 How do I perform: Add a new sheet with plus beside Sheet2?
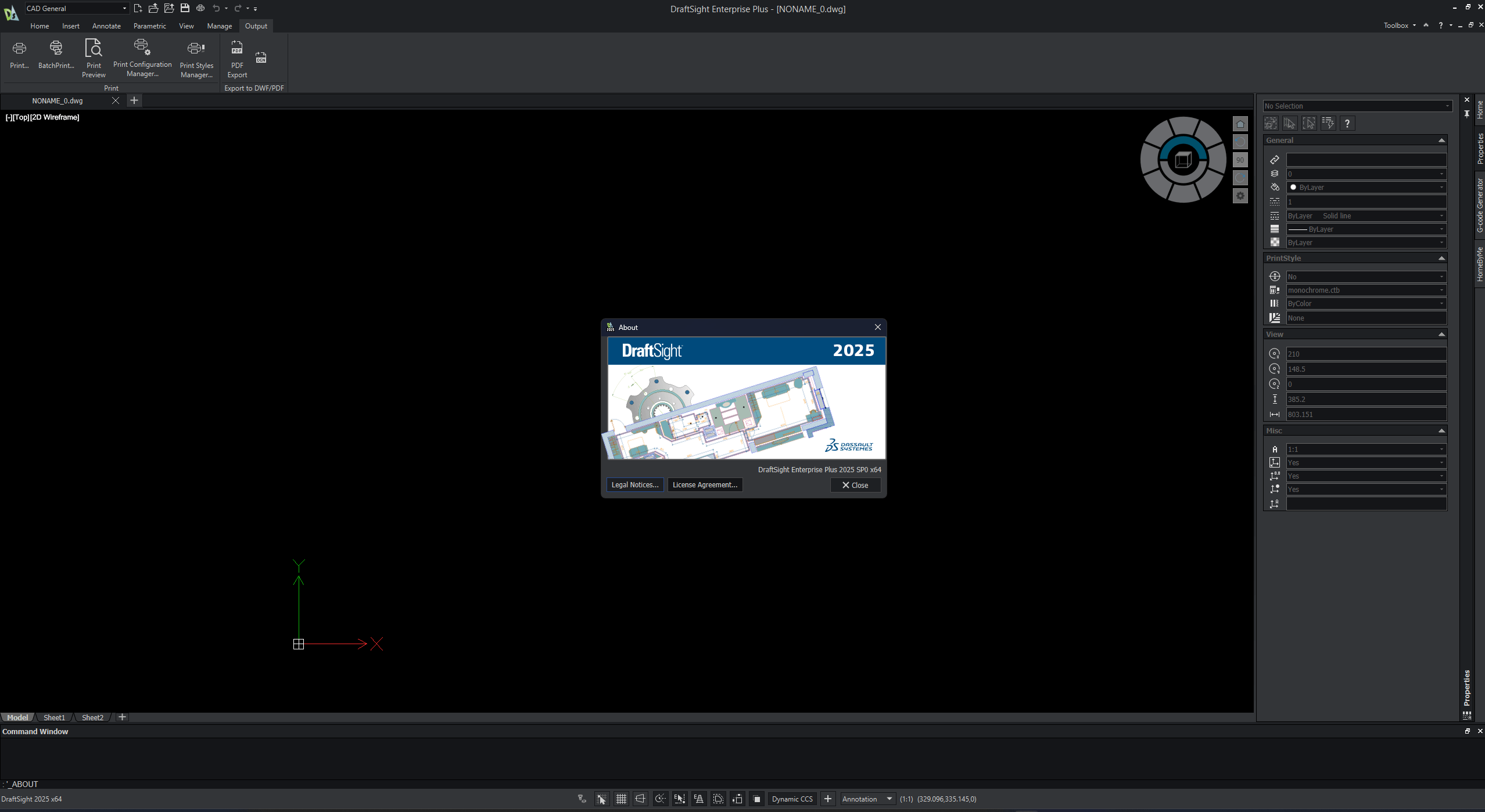point(122,717)
